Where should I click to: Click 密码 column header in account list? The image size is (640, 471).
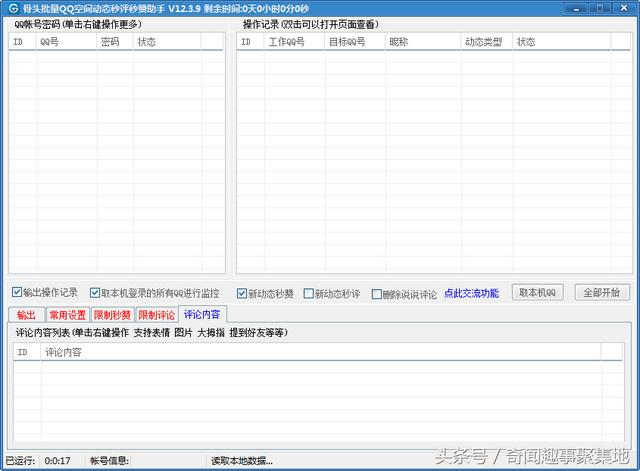[x=115, y=42]
